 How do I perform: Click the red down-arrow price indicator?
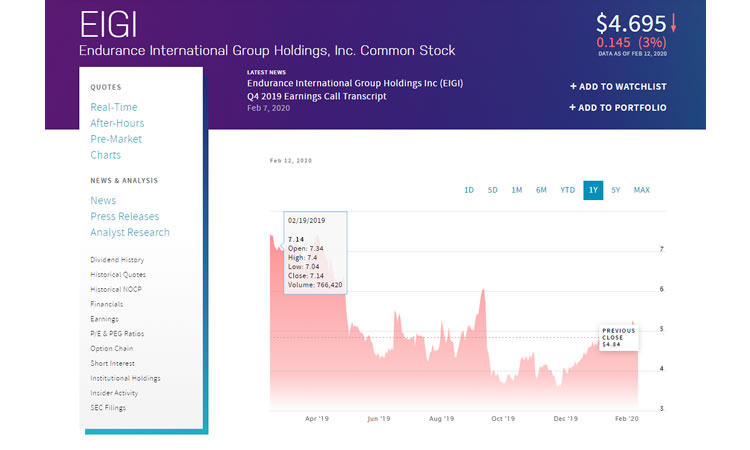coord(673,23)
